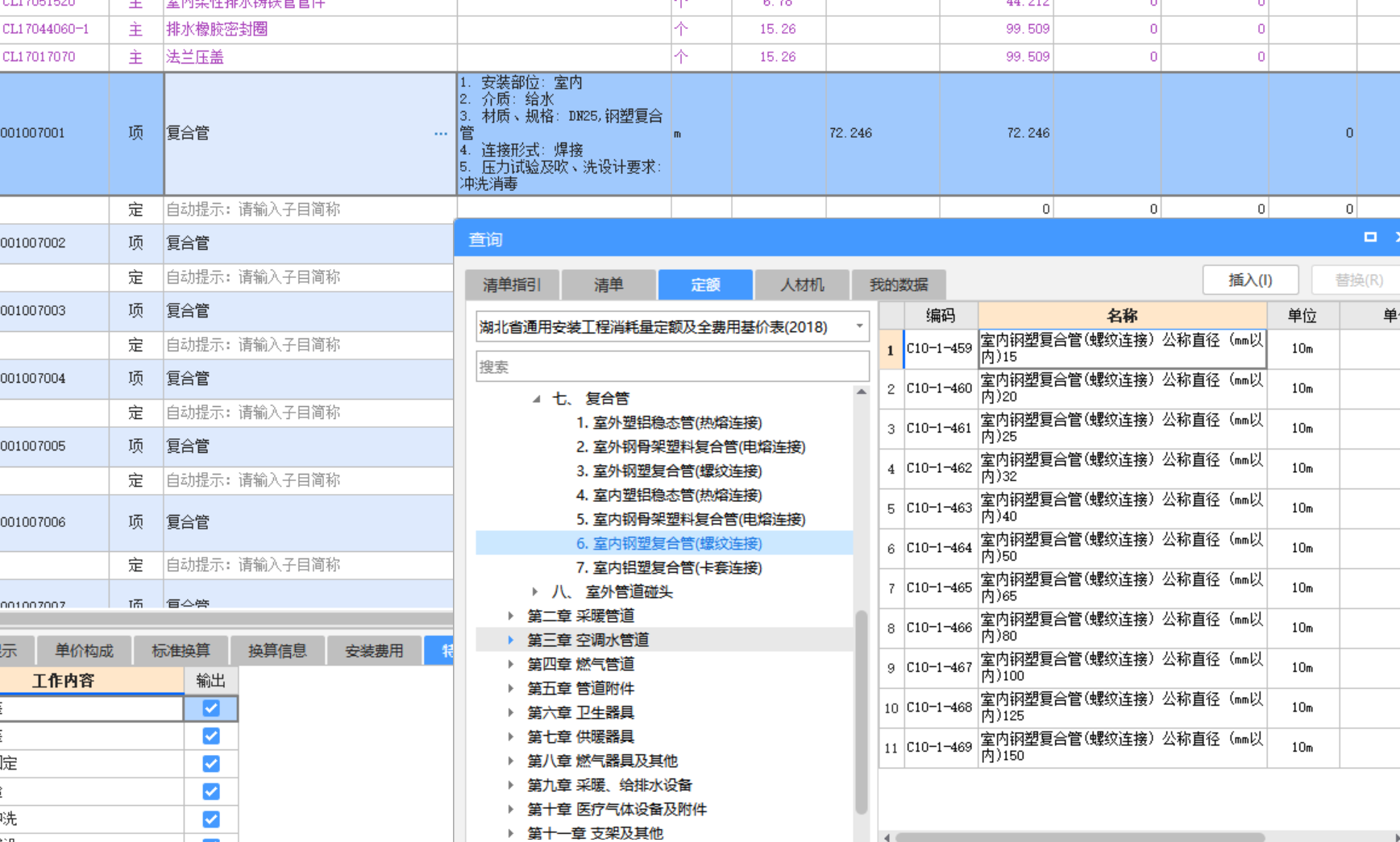Click the ellipsis button beside 复合管 001007001

click(441, 134)
